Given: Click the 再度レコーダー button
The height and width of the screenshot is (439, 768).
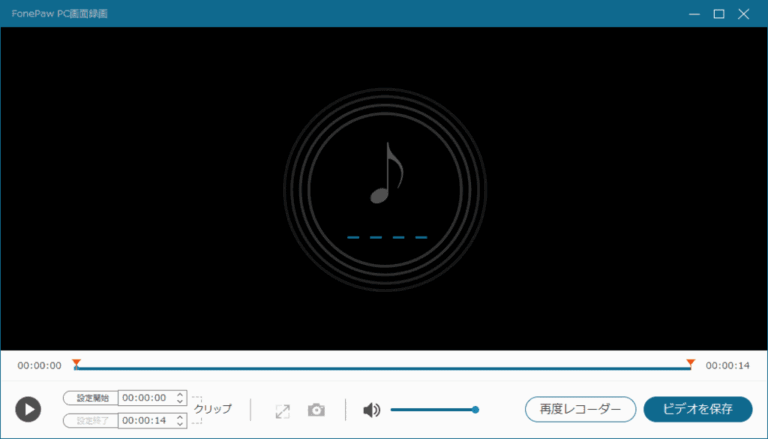Looking at the screenshot, I should (x=580, y=409).
